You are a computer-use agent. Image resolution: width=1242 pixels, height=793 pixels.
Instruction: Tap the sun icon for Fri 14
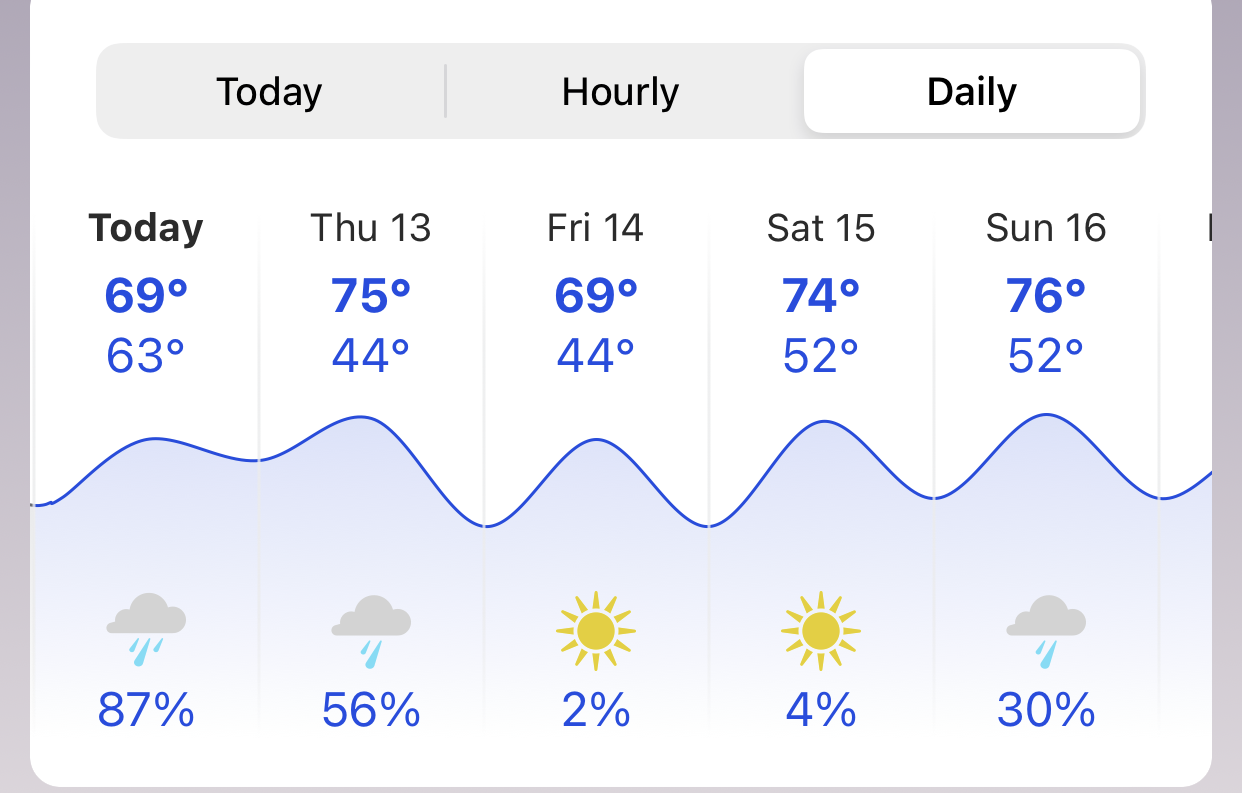[596, 630]
